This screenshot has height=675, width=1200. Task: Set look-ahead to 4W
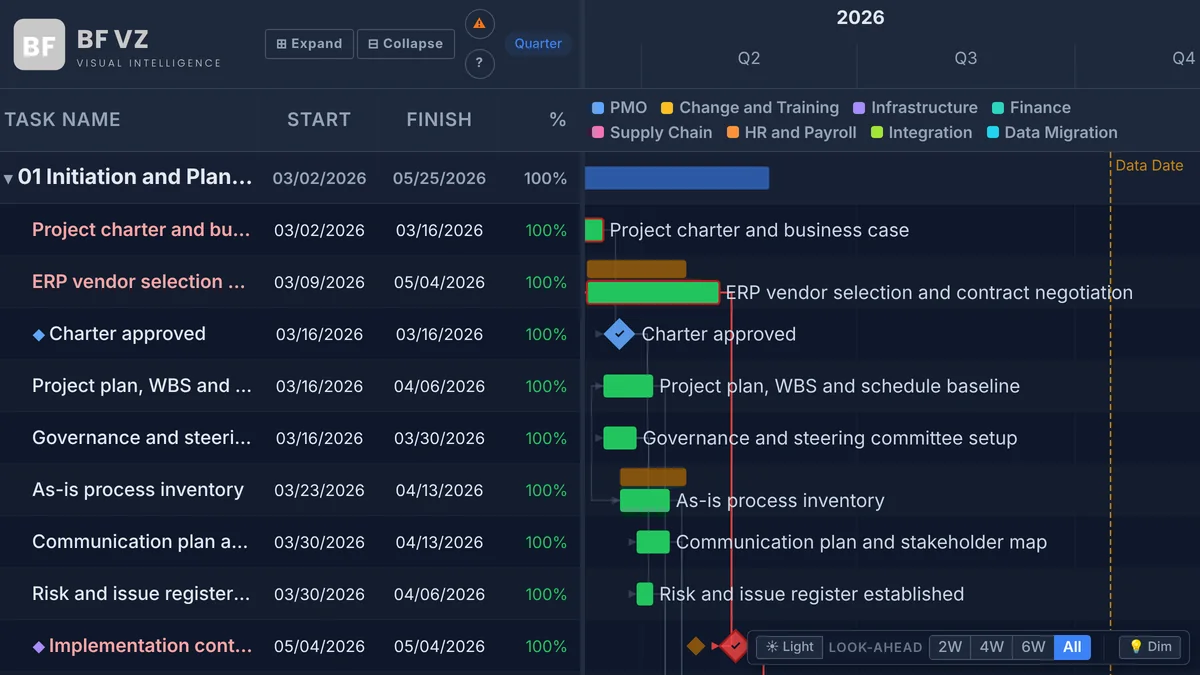coord(992,647)
